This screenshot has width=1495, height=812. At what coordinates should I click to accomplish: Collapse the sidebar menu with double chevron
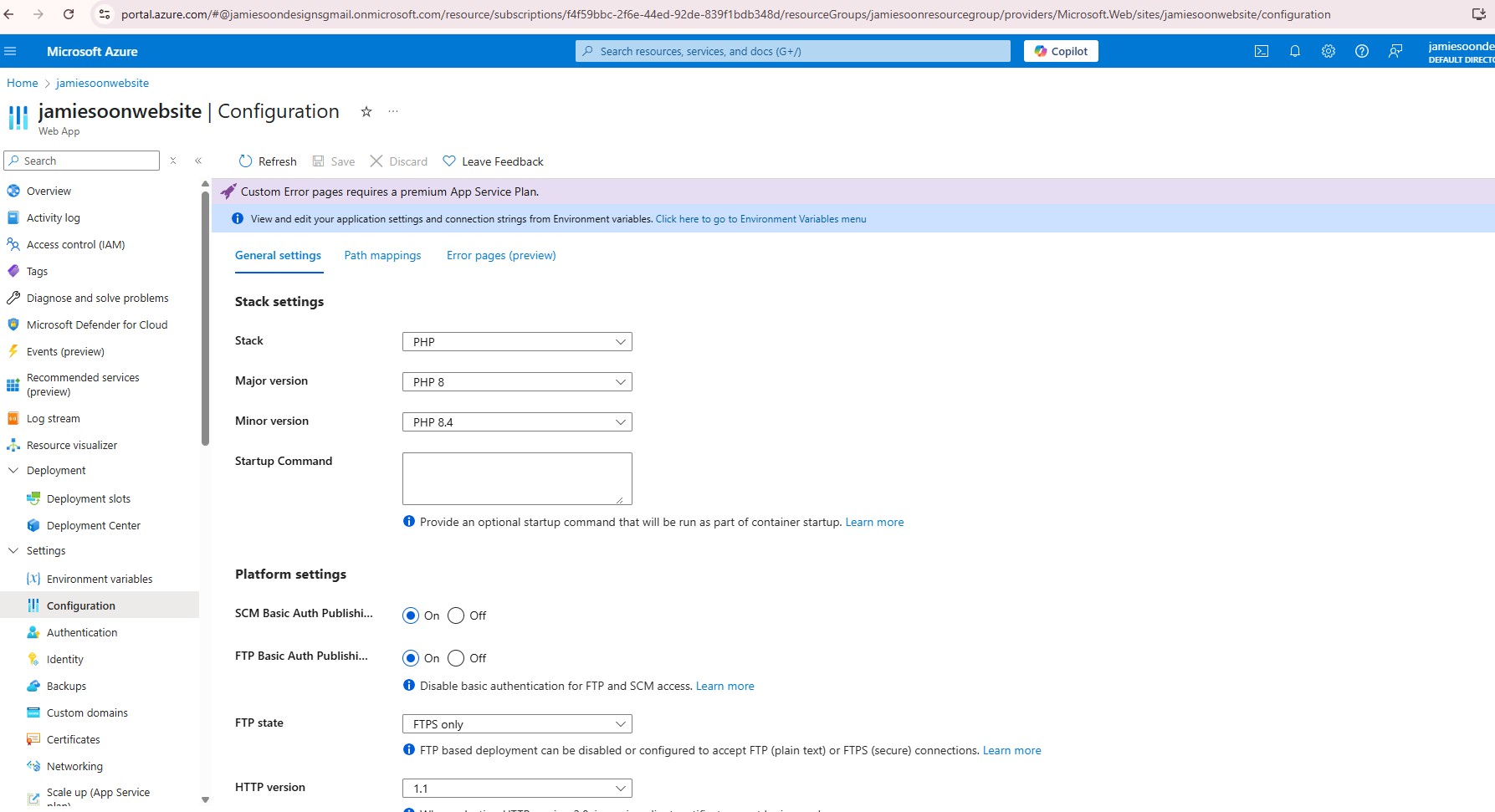point(198,161)
